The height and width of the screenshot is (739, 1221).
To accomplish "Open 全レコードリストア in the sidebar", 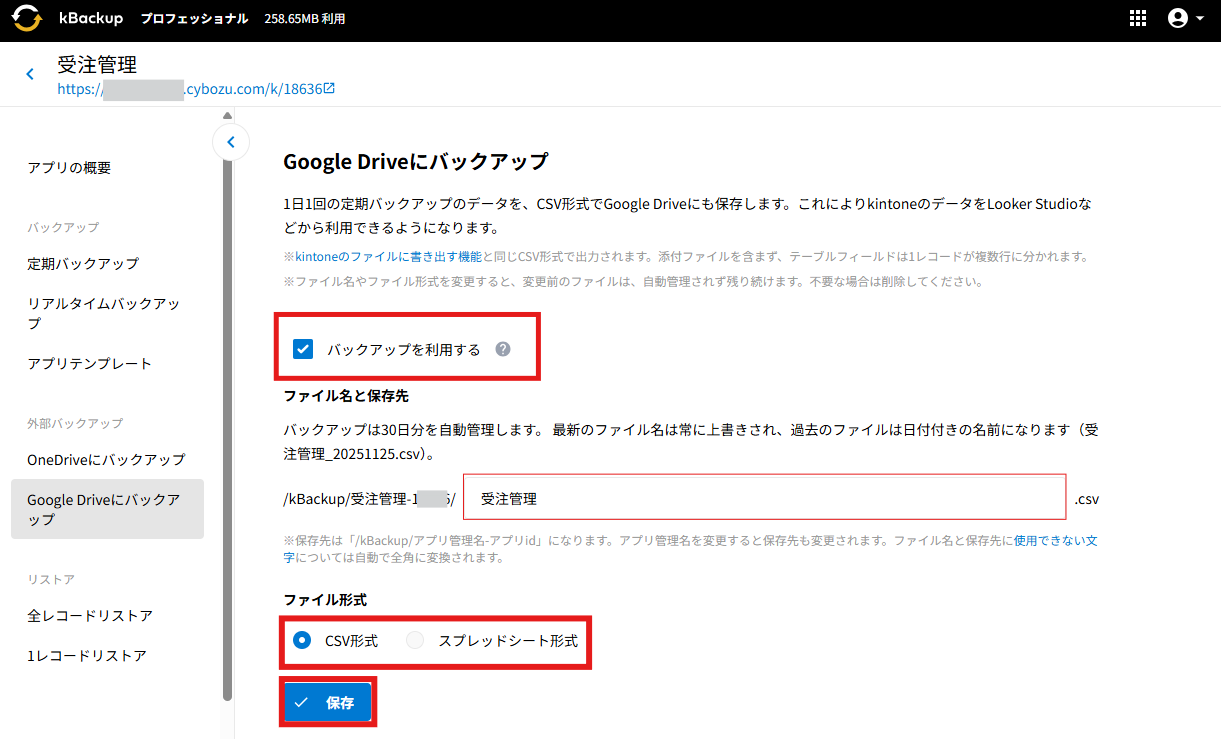I will point(90,616).
